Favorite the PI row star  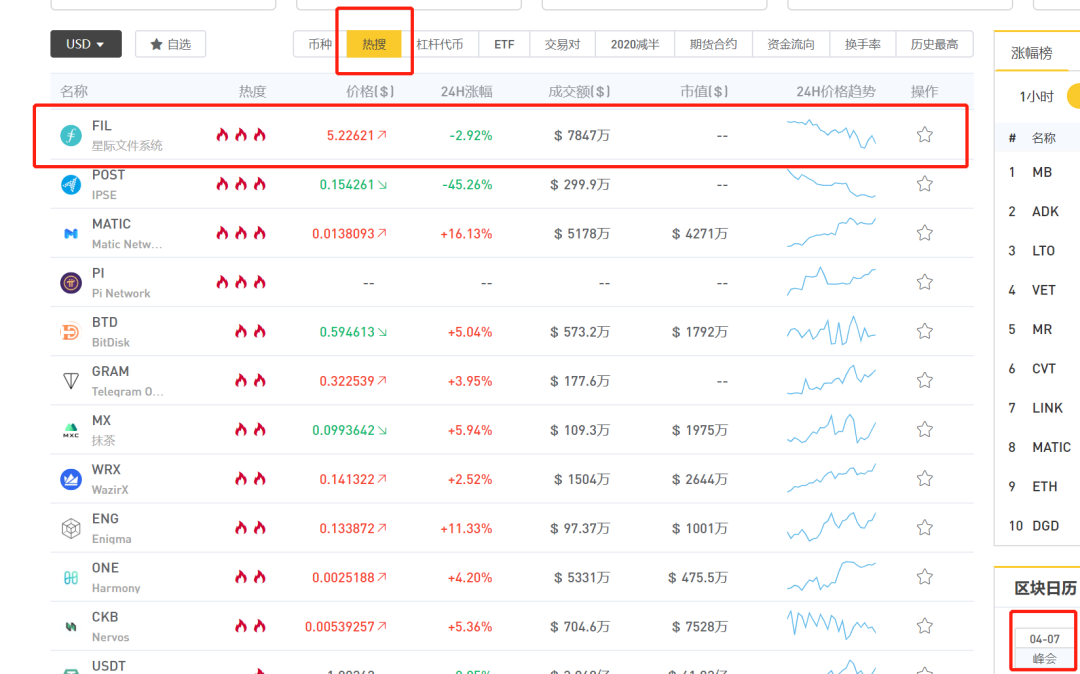tap(925, 282)
